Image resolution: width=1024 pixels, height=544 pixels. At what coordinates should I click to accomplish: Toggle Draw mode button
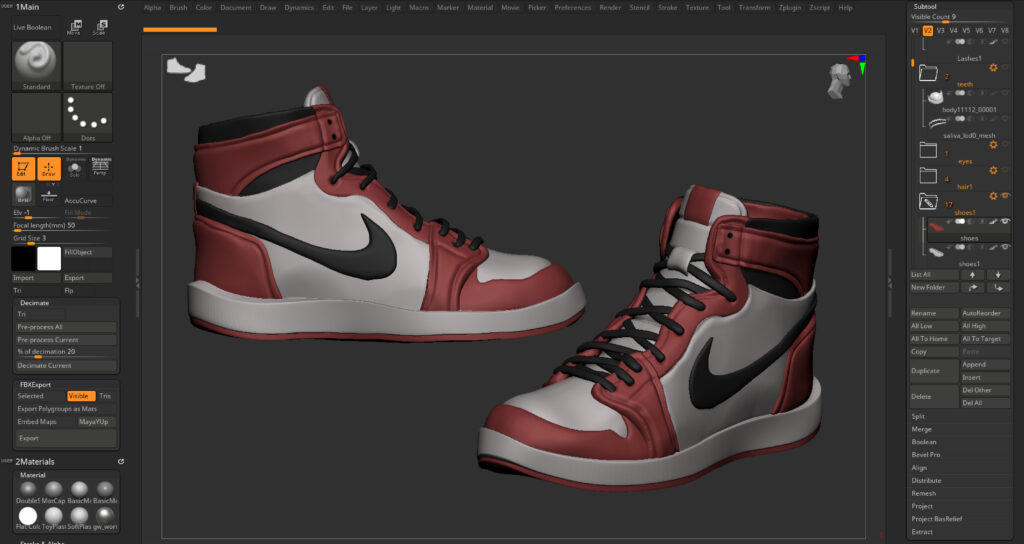pyautogui.click(x=49, y=168)
